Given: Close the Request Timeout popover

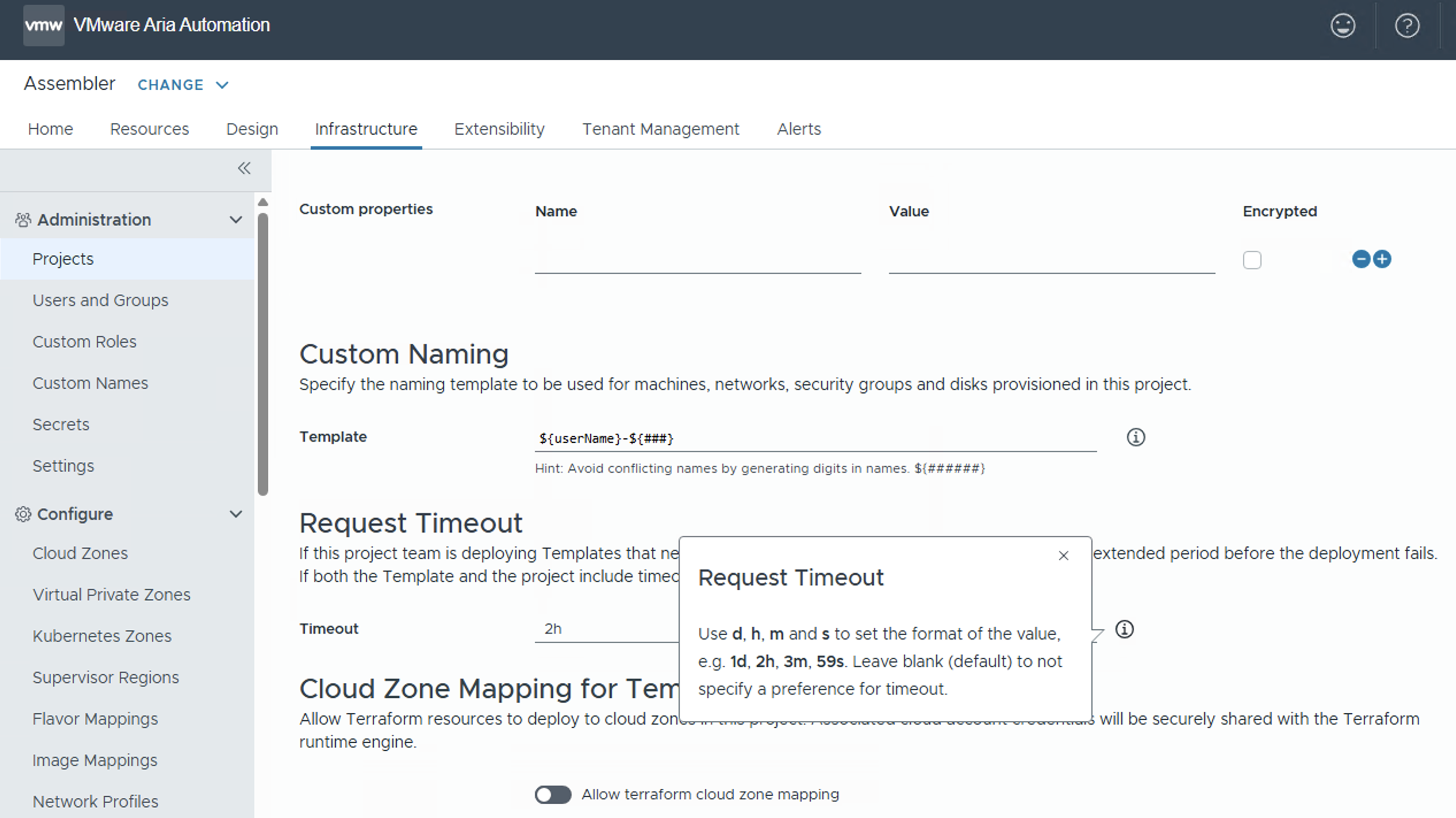Looking at the screenshot, I should [1064, 556].
